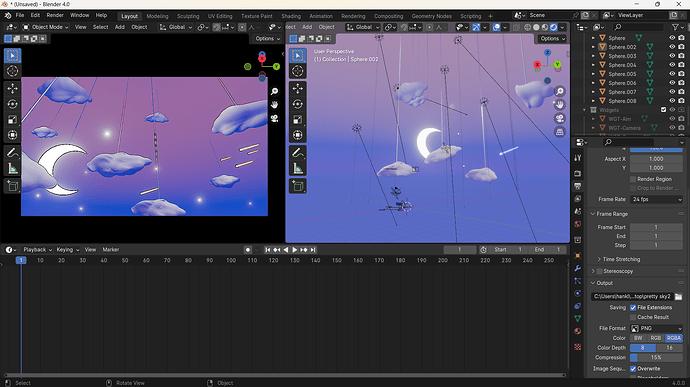The height and width of the screenshot is (387, 690).
Task: Open the Frame Rate 24 fps dropdown
Action: pos(656,199)
